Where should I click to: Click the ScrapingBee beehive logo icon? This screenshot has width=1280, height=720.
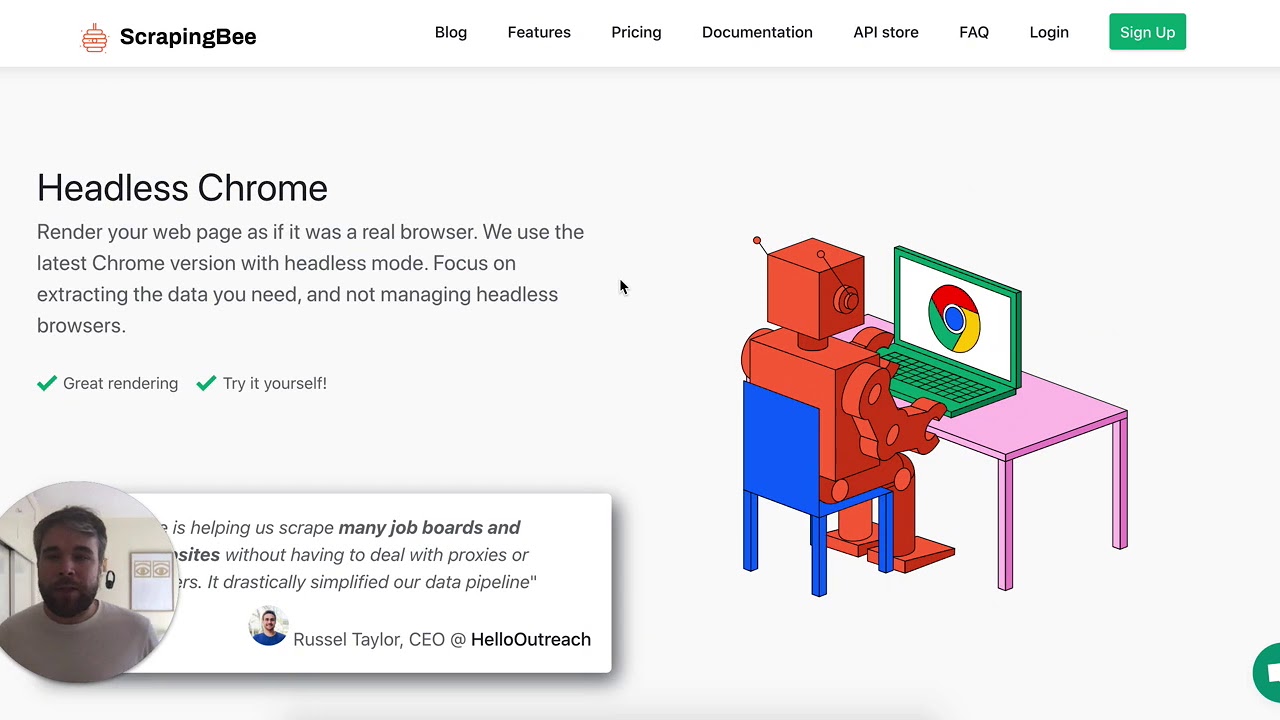pyautogui.click(x=94, y=37)
